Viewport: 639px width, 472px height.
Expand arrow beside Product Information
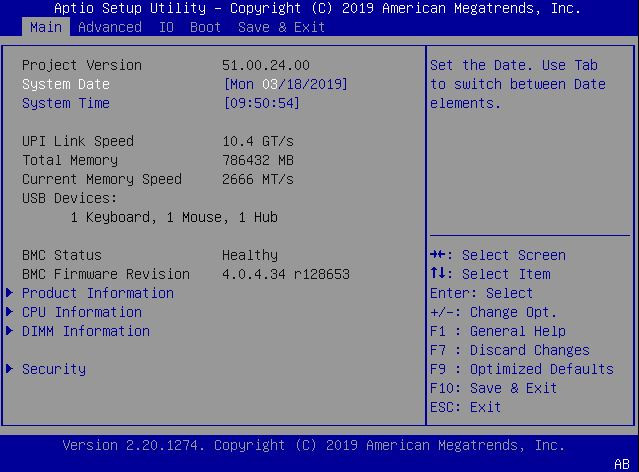click(10, 292)
